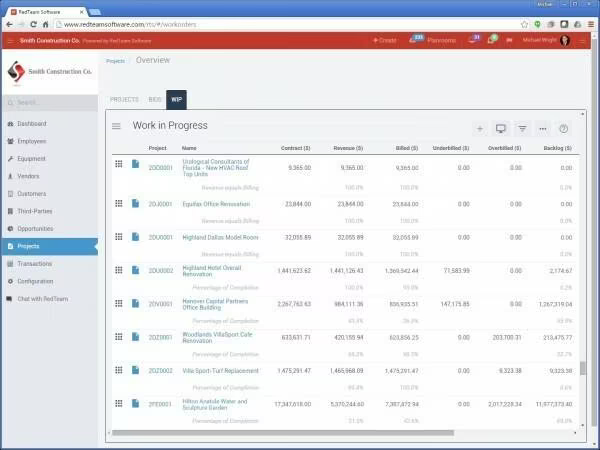The height and width of the screenshot is (450, 600).
Task: Open Equifax Office Renovation project link
Action: point(216,204)
